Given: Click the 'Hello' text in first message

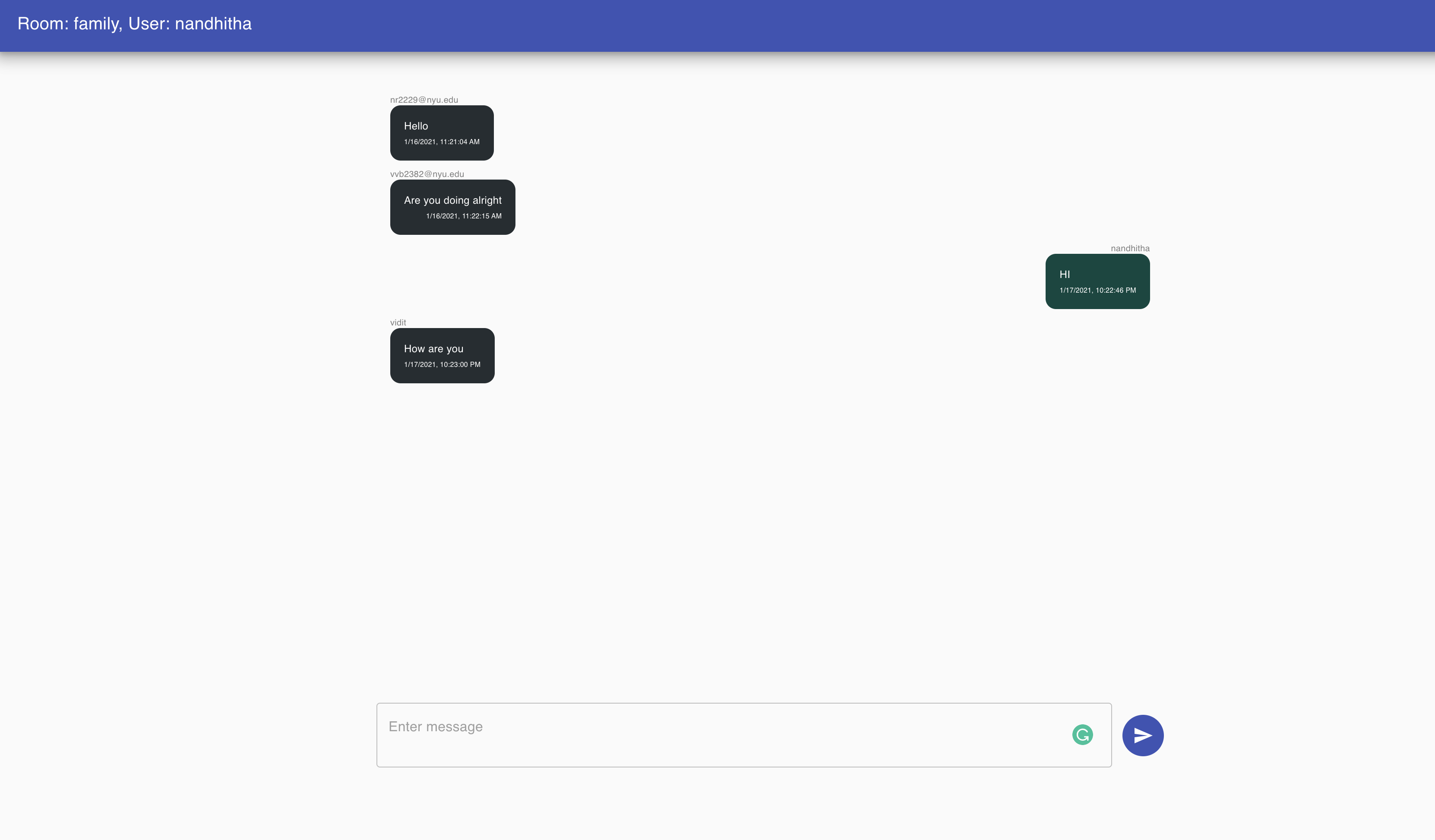Looking at the screenshot, I should [416, 126].
